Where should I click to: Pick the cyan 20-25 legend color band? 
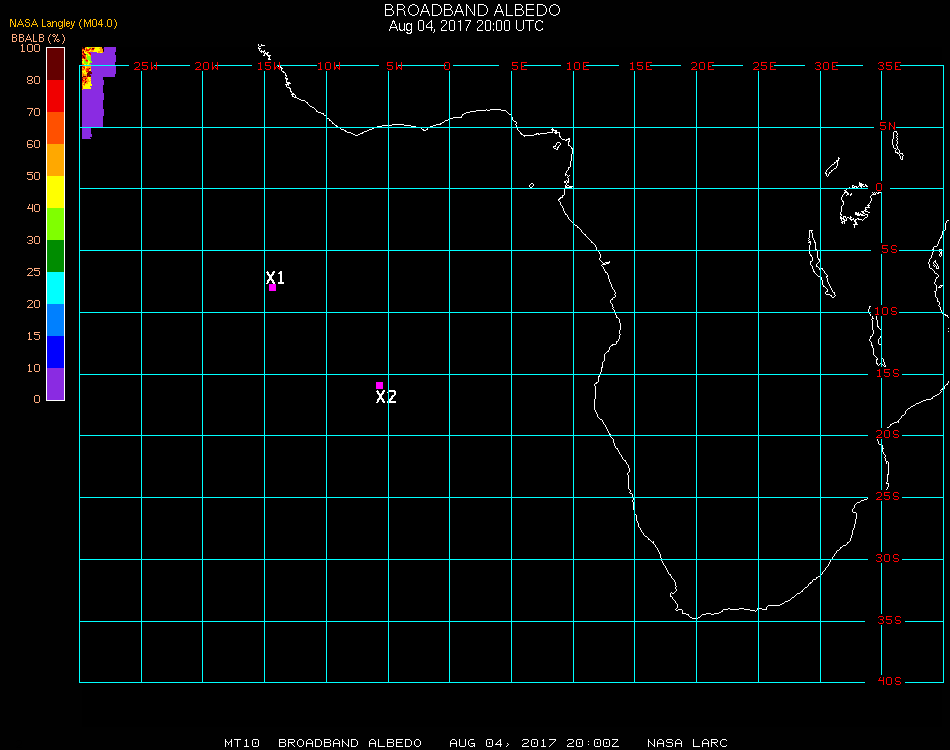56,288
